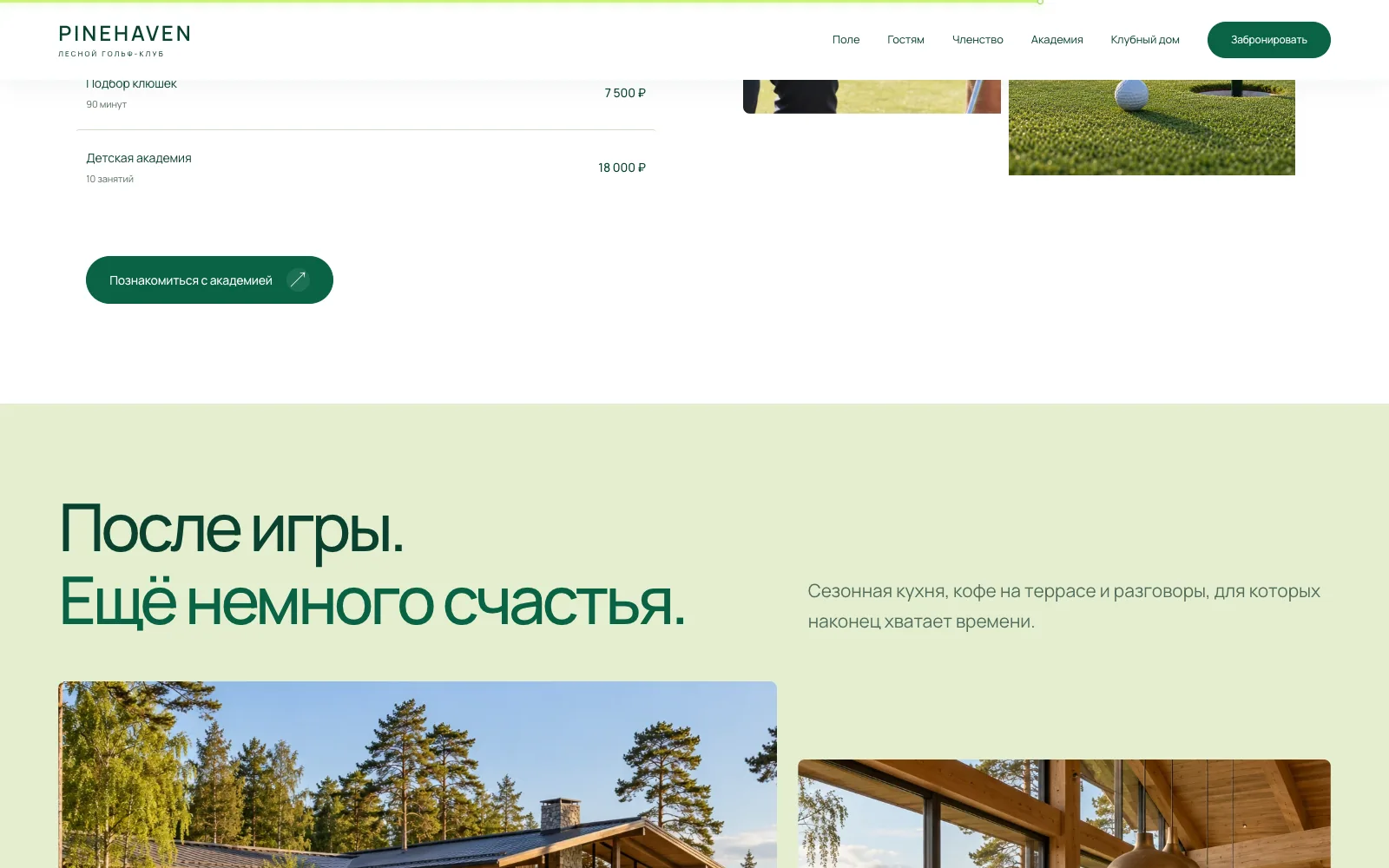The width and height of the screenshot is (1389, 868).
Task: Click the 7 500 ₽ price
Action: tap(625, 93)
